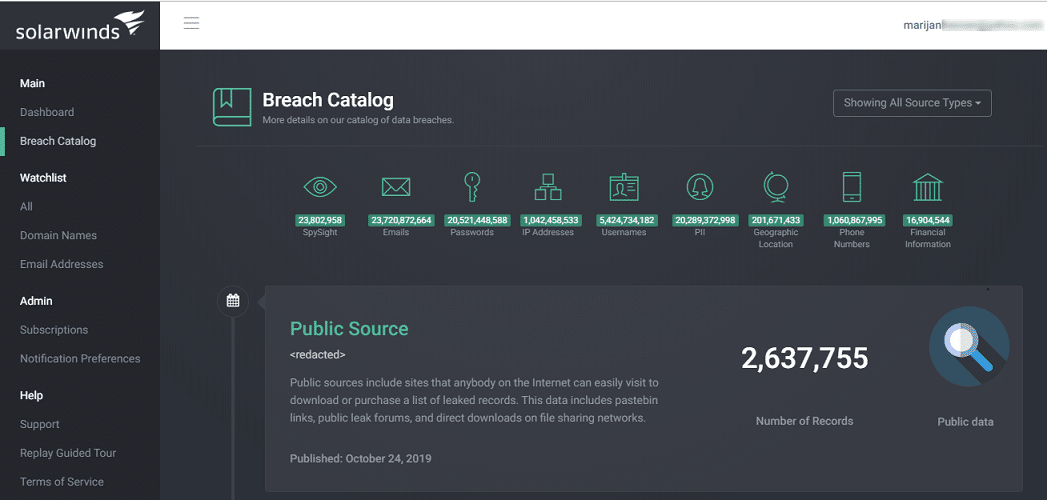This screenshot has width=1047, height=500.
Task: Click the 16,904,544 Financial Information badge
Action: click(x=927, y=220)
